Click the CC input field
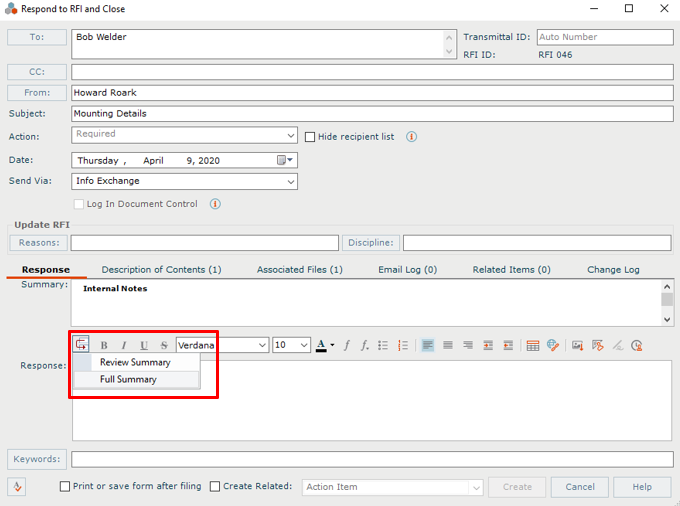The image size is (680, 506). click(x=372, y=72)
